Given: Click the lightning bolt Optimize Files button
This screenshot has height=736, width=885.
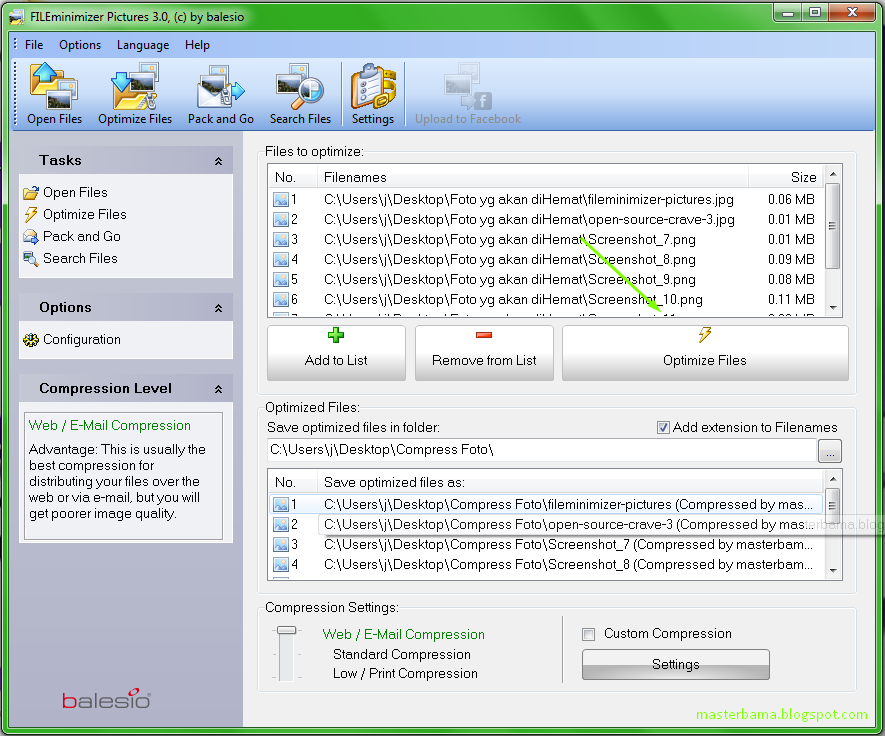Looking at the screenshot, I should click(705, 353).
